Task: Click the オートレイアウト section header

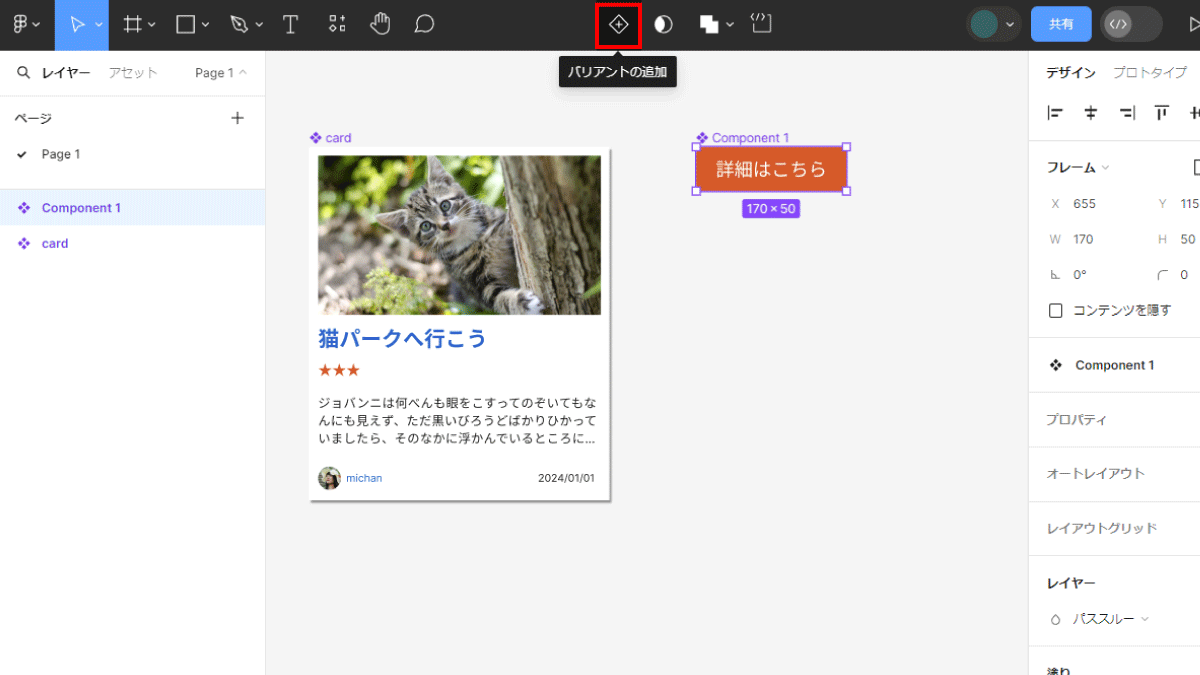Action: (x=1095, y=473)
